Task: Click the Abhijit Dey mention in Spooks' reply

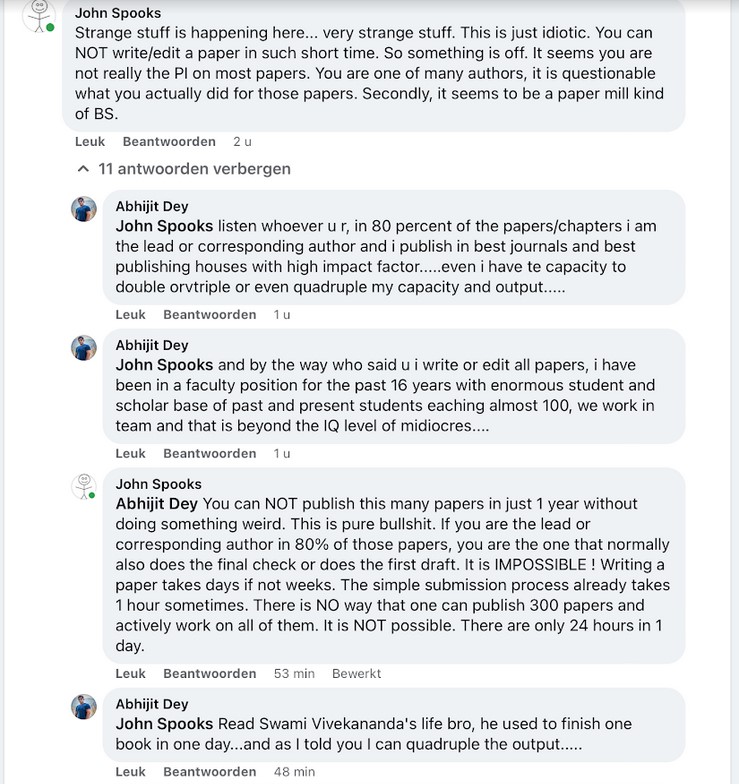Action: 158,503
